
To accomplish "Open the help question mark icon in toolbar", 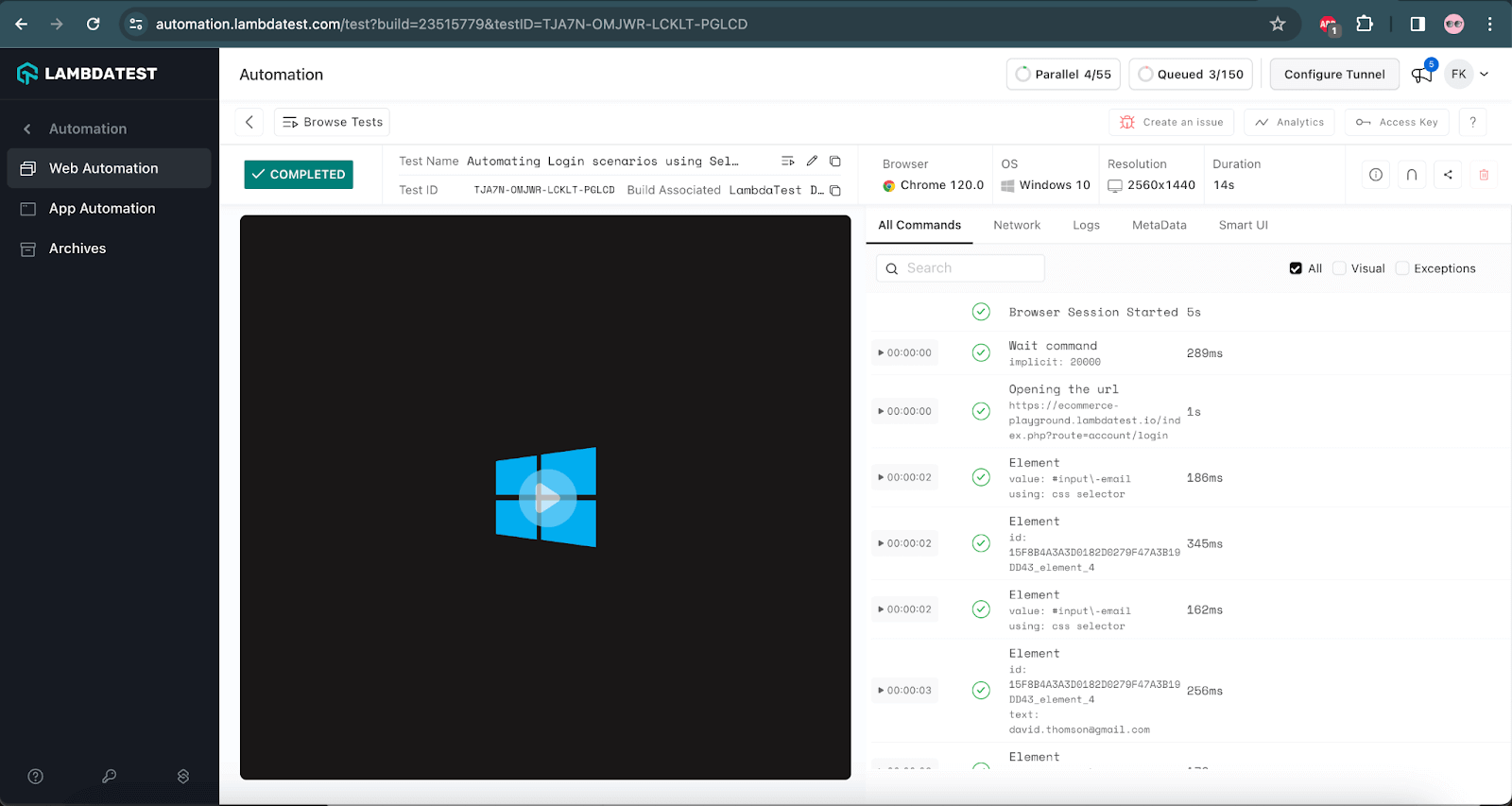I will pyautogui.click(x=1472, y=122).
